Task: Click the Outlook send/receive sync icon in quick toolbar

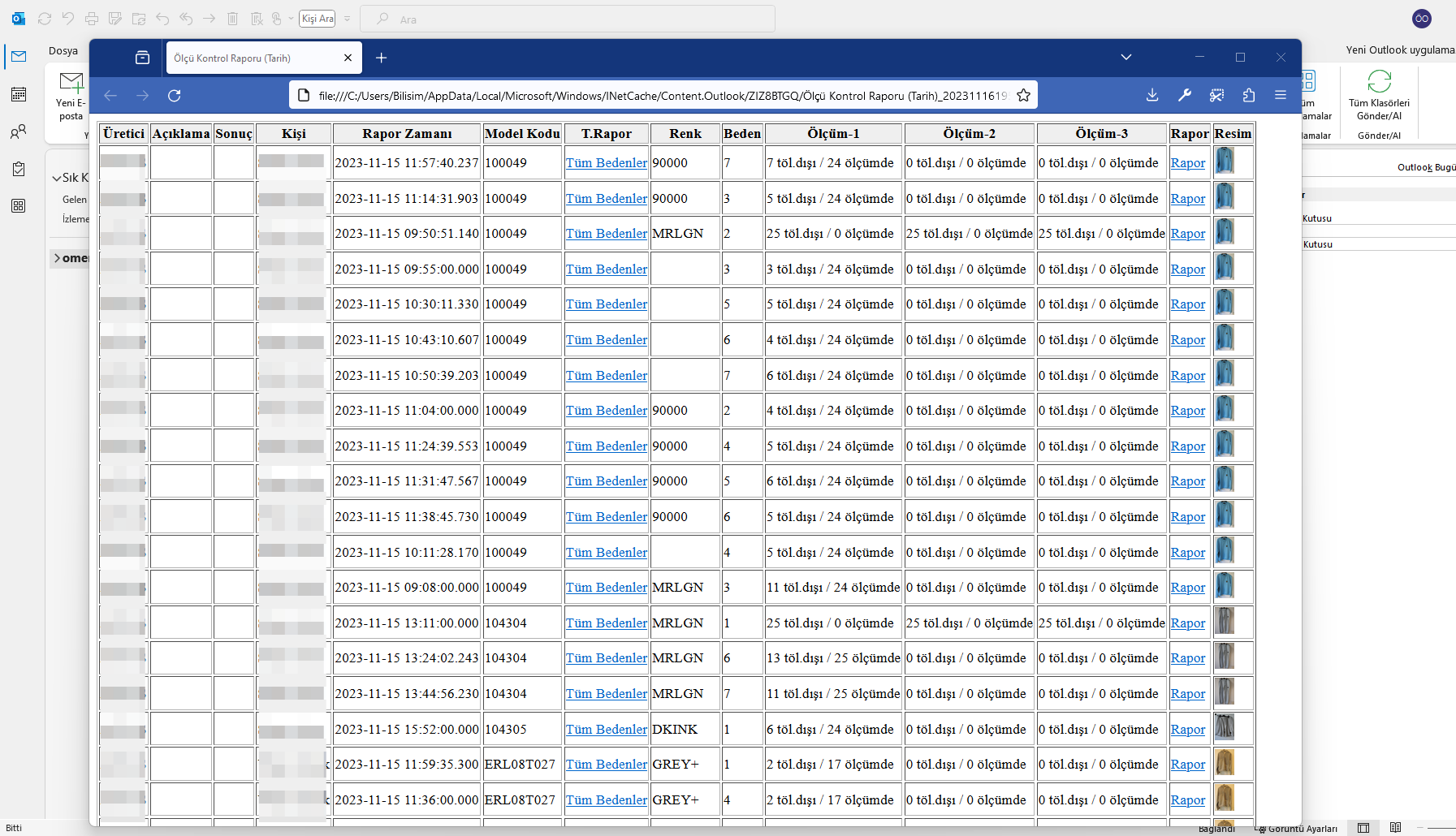Action: (x=45, y=19)
